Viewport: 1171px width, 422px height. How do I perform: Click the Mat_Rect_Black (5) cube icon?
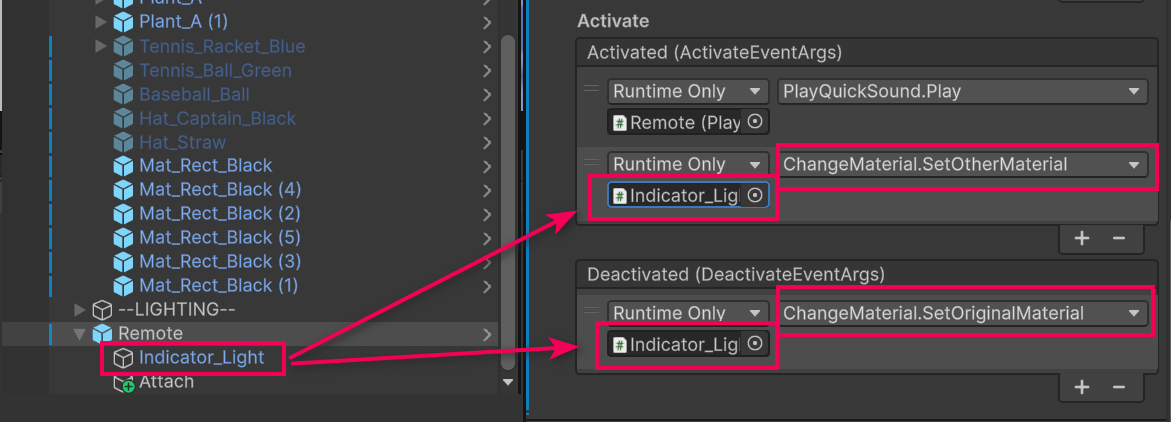point(123,237)
